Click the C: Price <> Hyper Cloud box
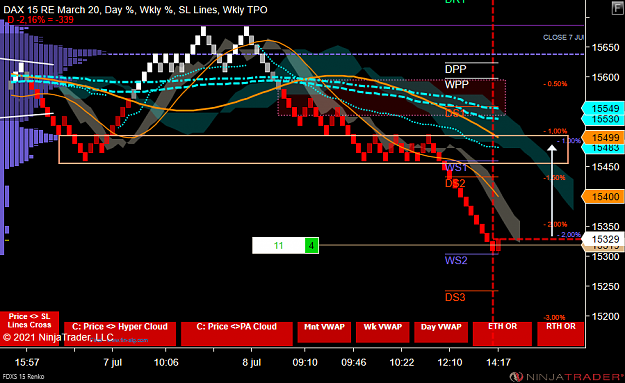 pos(120,334)
